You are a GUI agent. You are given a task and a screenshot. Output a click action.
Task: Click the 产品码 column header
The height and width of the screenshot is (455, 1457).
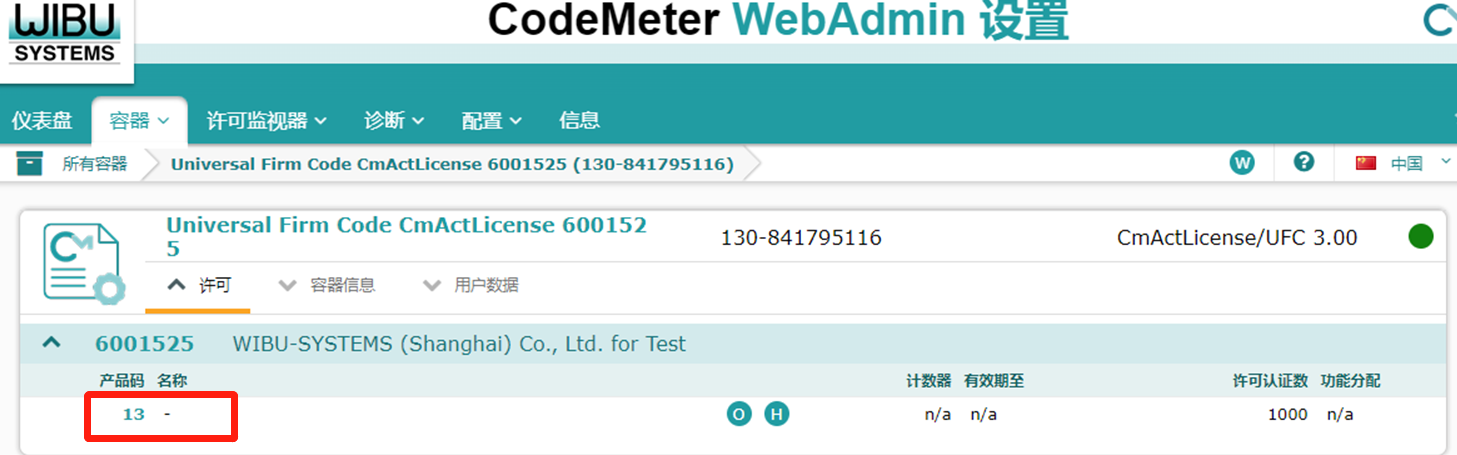(x=122, y=381)
